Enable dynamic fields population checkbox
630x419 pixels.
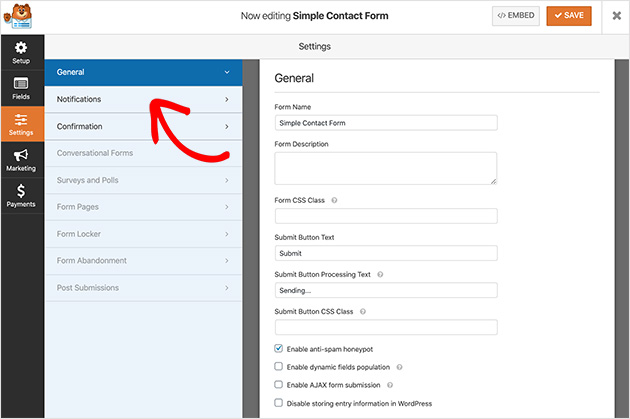click(279, 367)
